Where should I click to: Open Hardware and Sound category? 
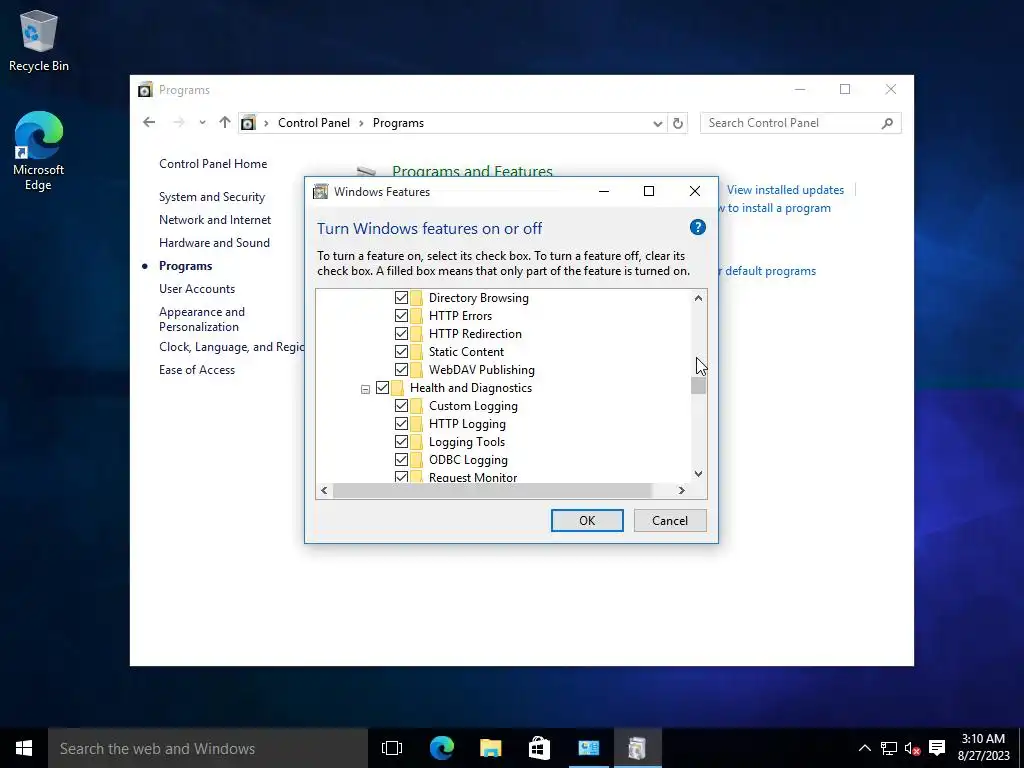coord(214,243)
